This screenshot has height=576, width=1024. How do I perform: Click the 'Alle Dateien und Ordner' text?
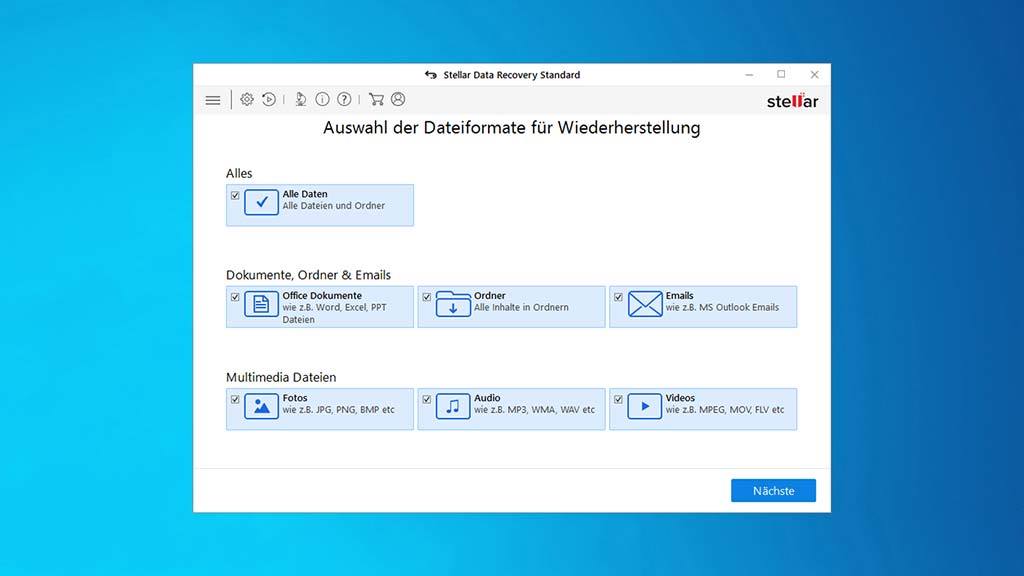pos(334,206)
